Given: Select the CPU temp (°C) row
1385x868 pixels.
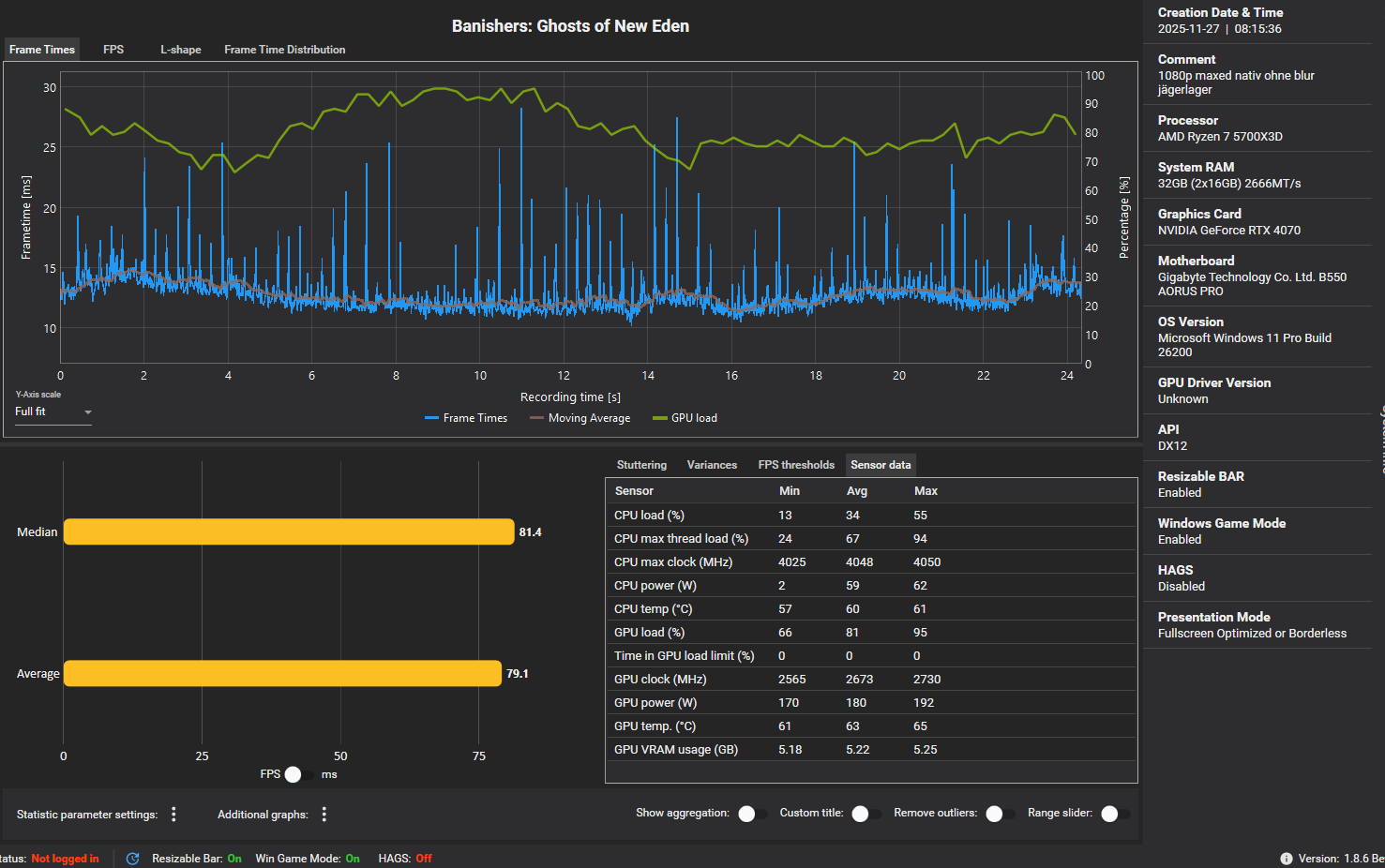Looking at the screenshot, I should click(871, 609).
